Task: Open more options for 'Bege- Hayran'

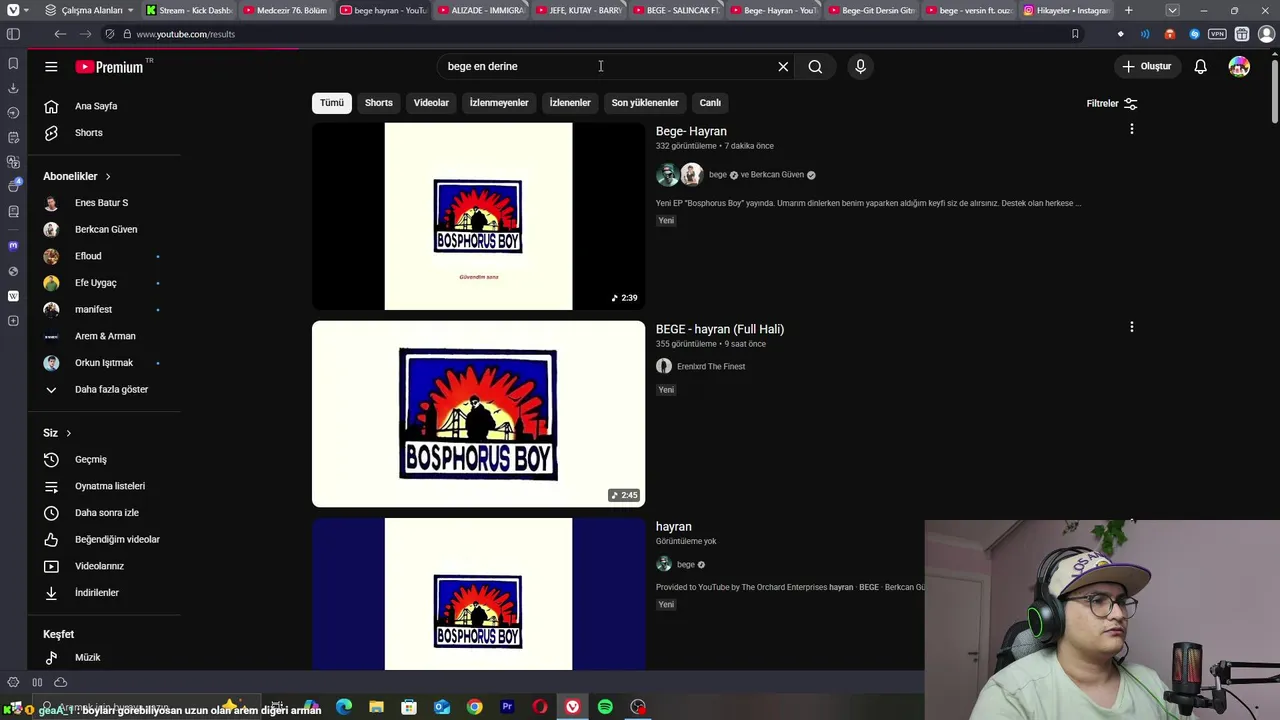Action: pos(1131,129)
